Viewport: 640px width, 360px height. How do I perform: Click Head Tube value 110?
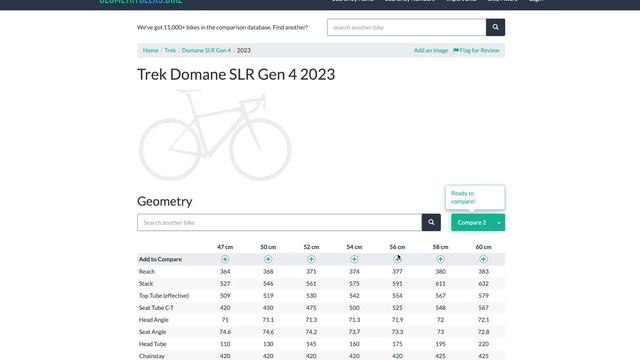[x=225, y=344]
